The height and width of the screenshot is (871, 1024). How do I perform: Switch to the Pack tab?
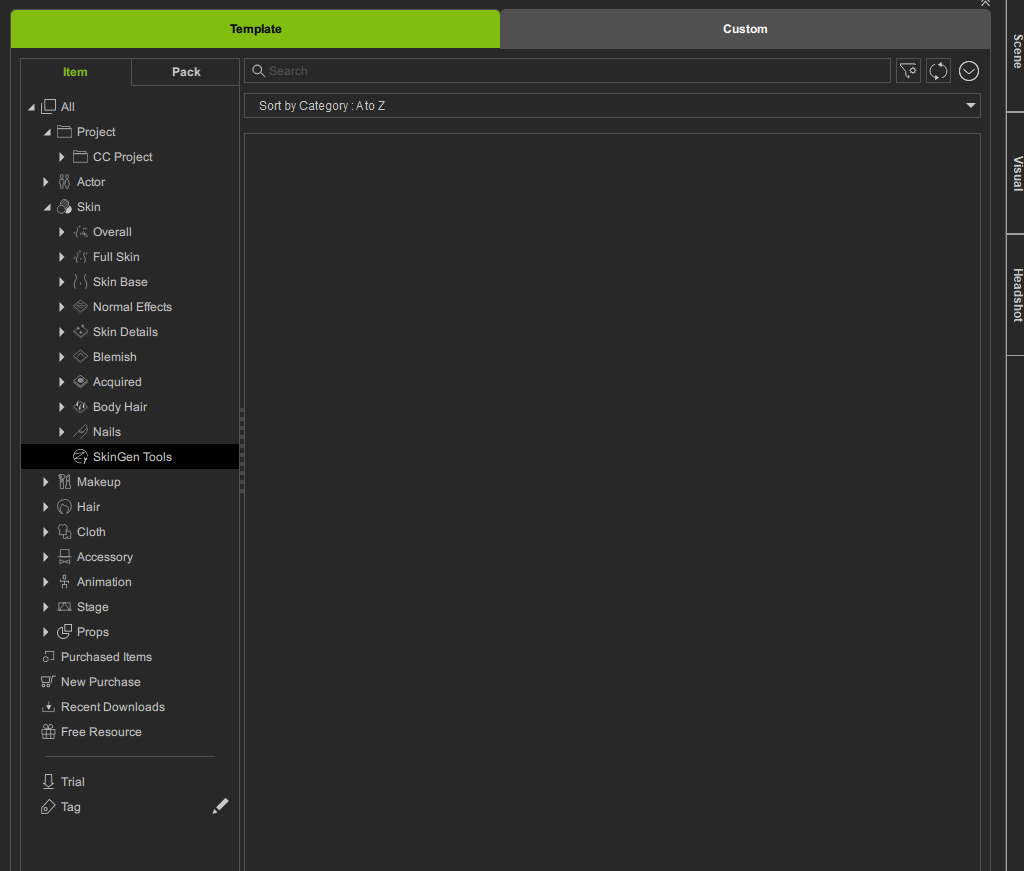click(186, 72)
